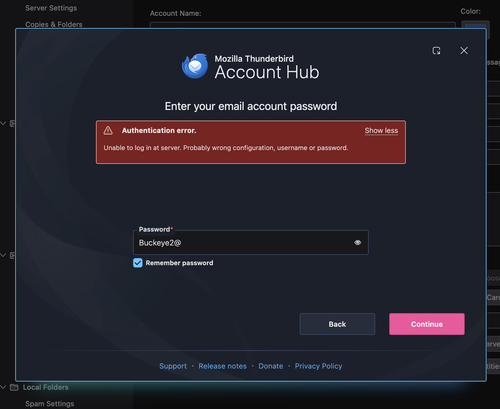Collapse the Local Folders chevron

tap(3, 387)
